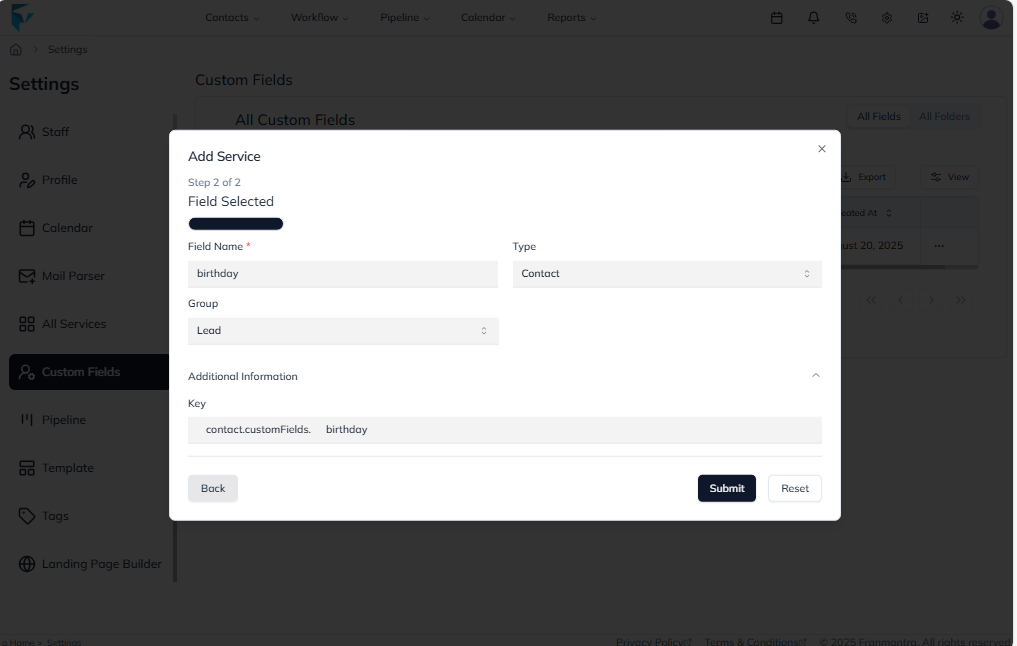The height and width of the screenshot is (646, 1017).
Task: Open the Group dropdown showing Lead
Action: tap(343, 330)
